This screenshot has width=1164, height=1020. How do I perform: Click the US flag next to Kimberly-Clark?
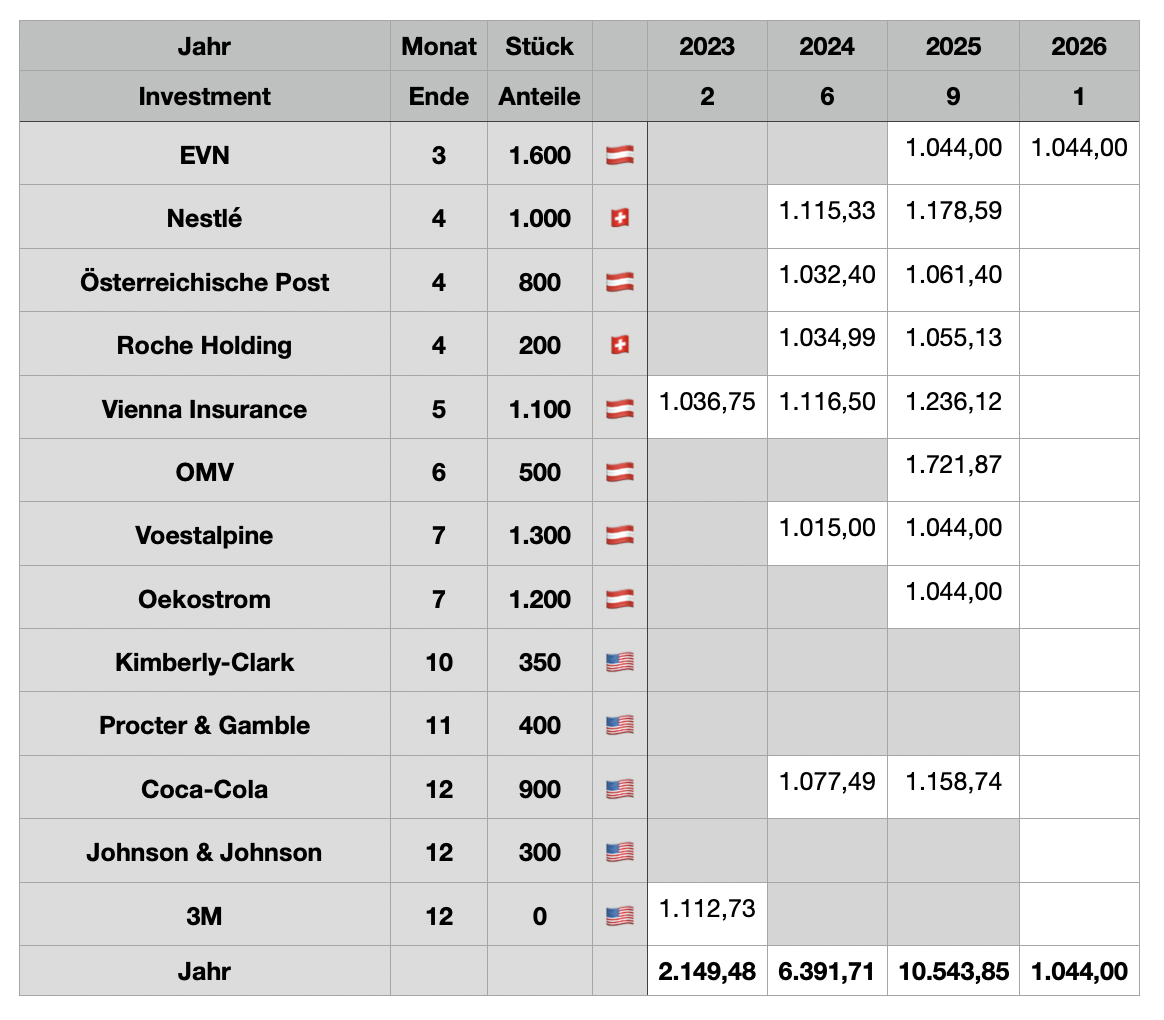click(619, 662)
